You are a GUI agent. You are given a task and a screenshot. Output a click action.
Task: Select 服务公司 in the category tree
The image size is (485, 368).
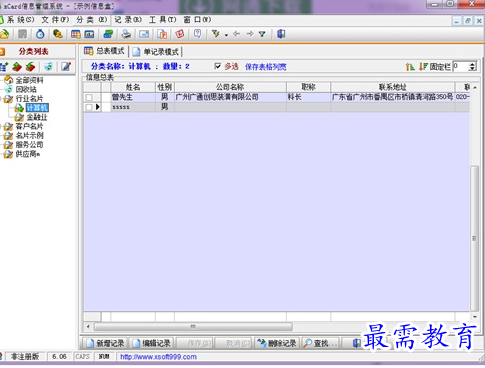tap(29, 145)
